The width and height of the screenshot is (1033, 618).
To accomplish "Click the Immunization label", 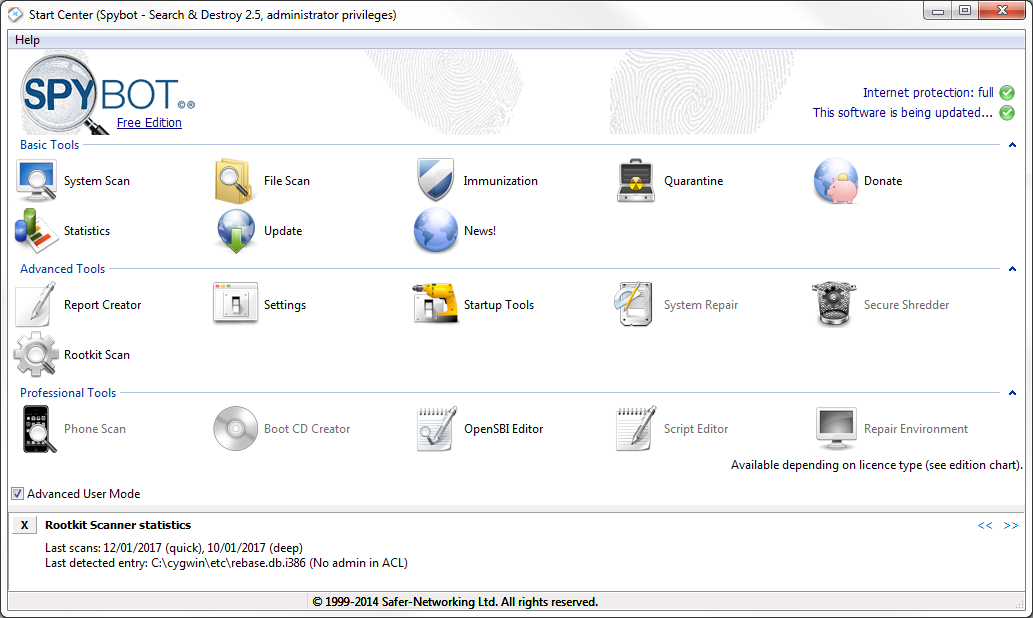I will (501, 181).
